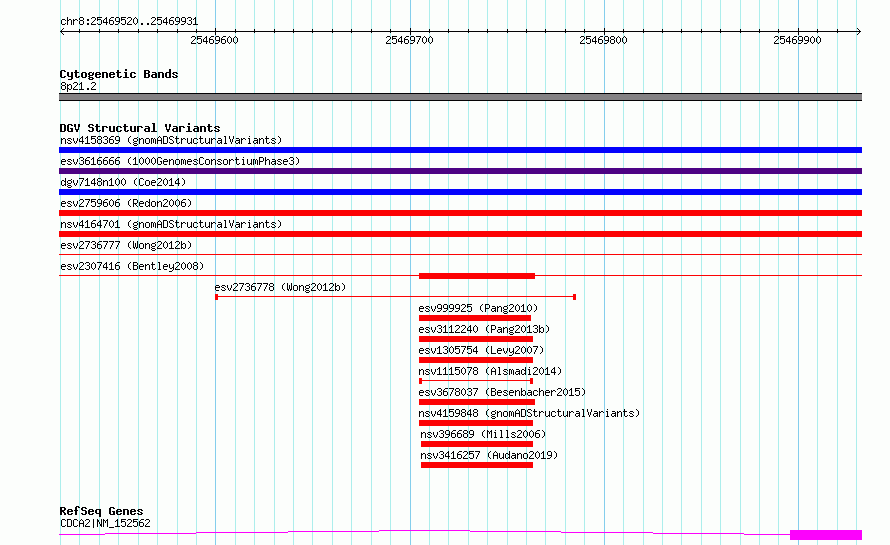Open the esv3112240 Pang2013b label
Screen dimensions: 890x545
click(484, 329)
